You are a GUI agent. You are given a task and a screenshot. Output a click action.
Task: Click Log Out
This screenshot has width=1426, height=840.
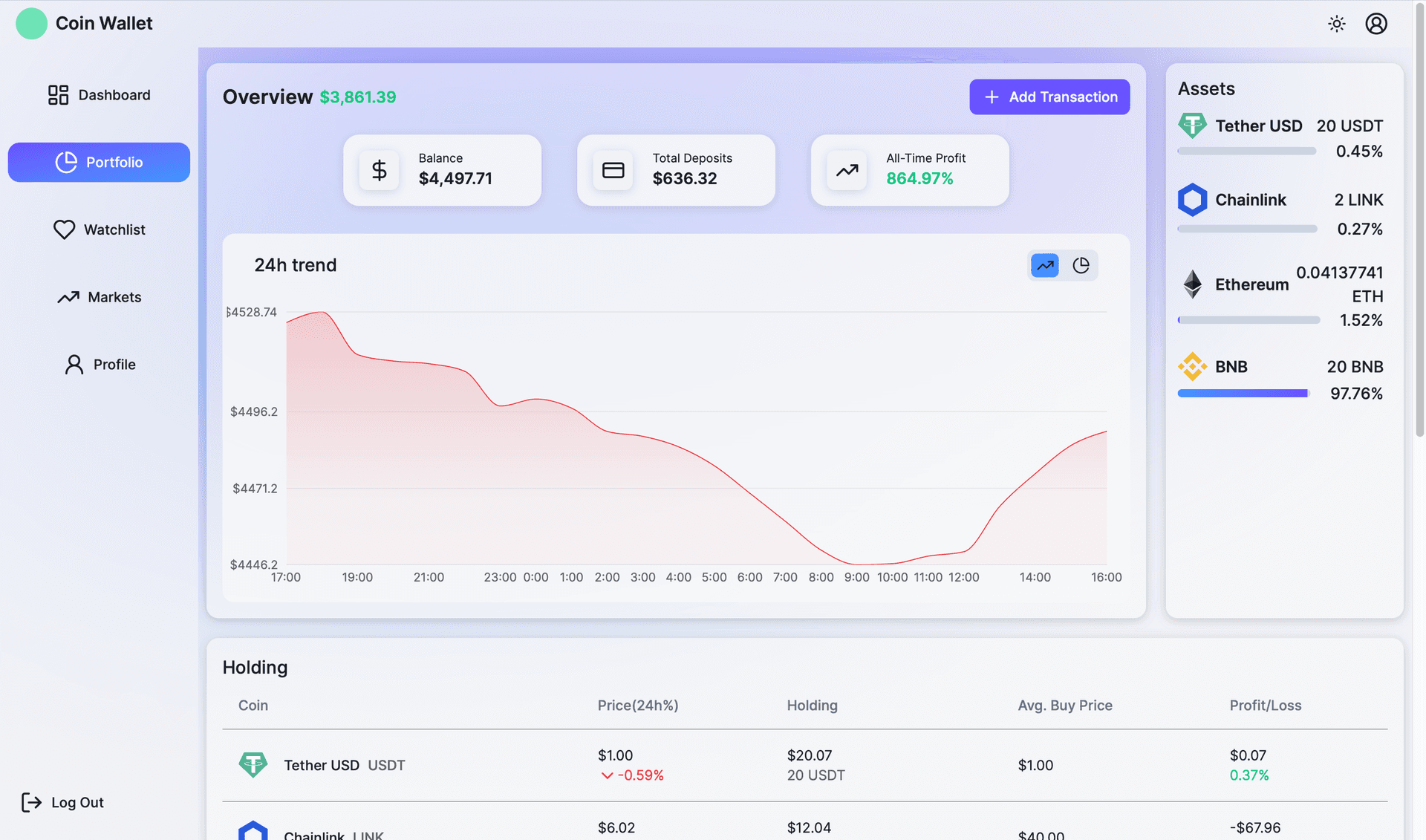coord(63,802)
